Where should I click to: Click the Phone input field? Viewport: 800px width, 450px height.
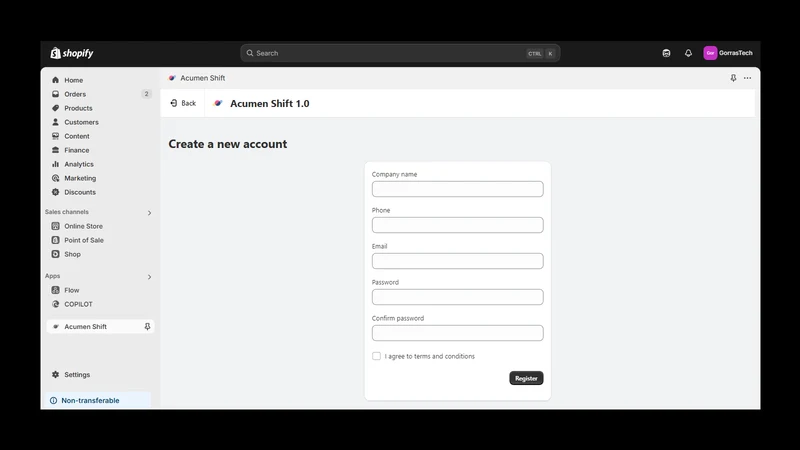[x=458, y=225]
